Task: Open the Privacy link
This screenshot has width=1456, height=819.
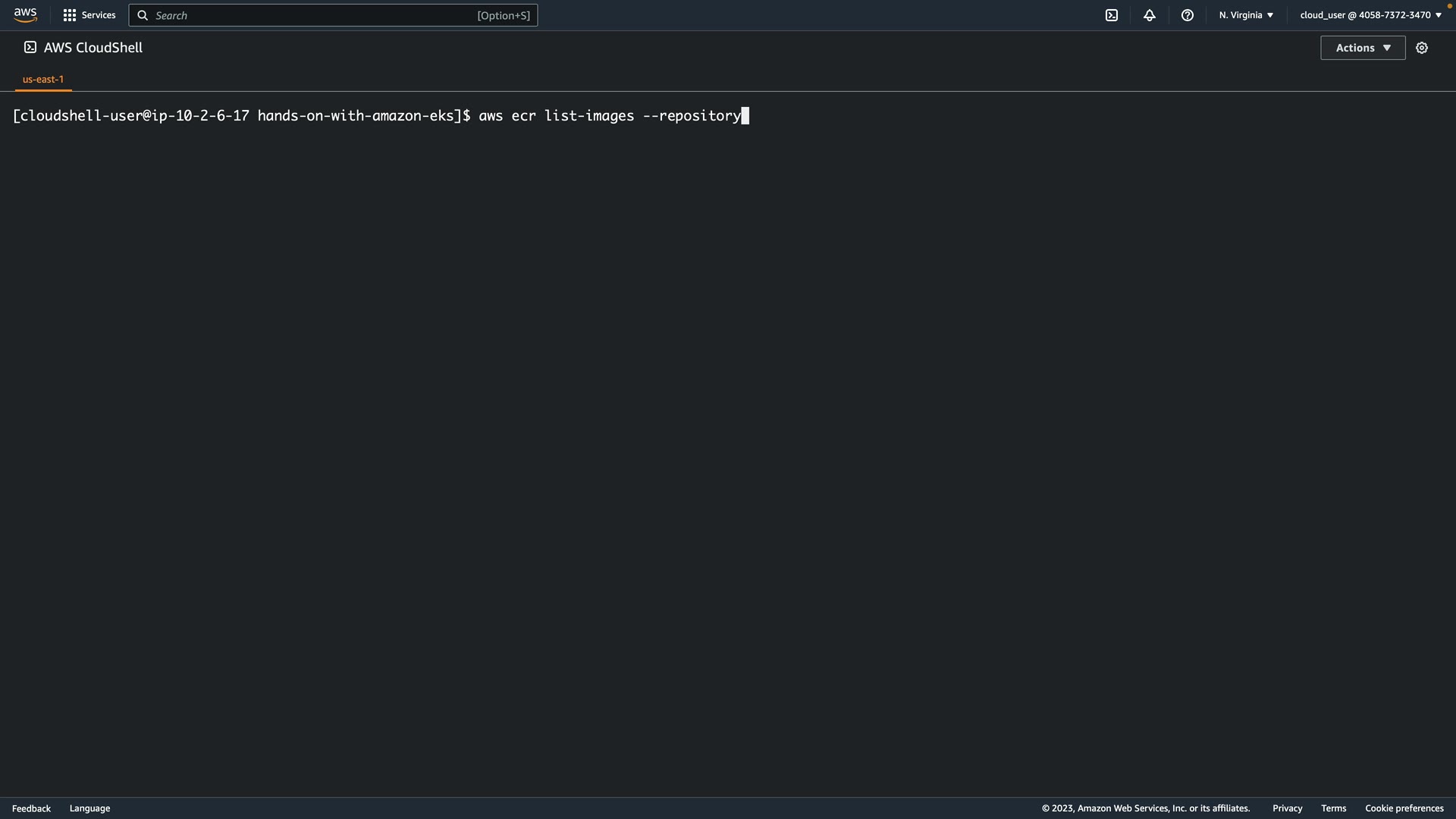Action: pos(1287,808)
